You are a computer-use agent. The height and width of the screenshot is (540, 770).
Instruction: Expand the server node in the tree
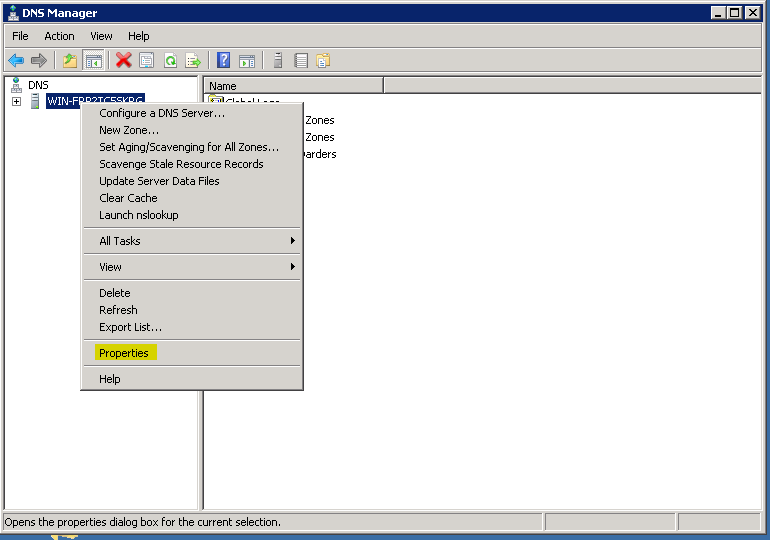(16, 101)
